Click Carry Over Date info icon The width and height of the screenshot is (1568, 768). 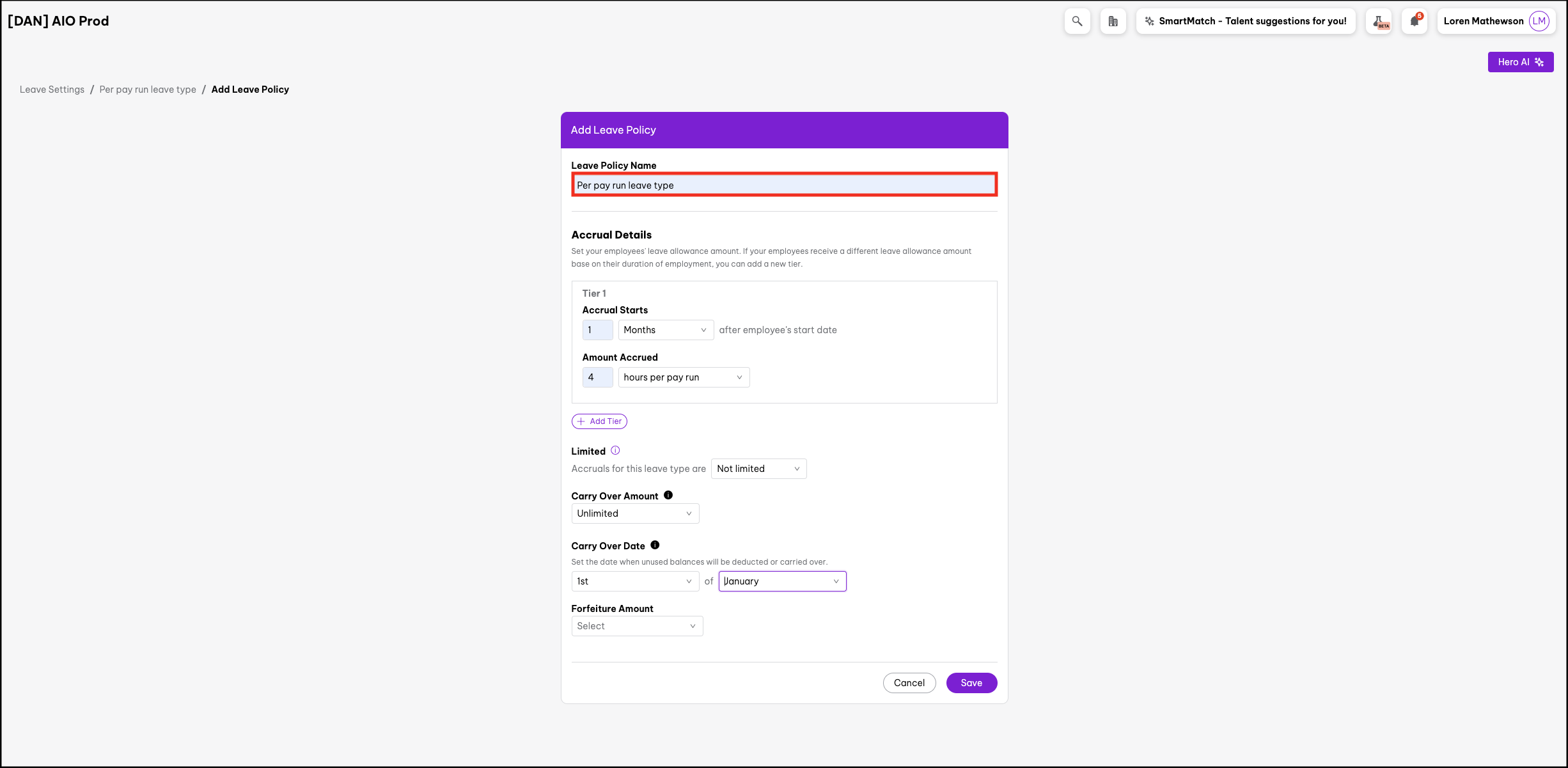coord(655,545)
